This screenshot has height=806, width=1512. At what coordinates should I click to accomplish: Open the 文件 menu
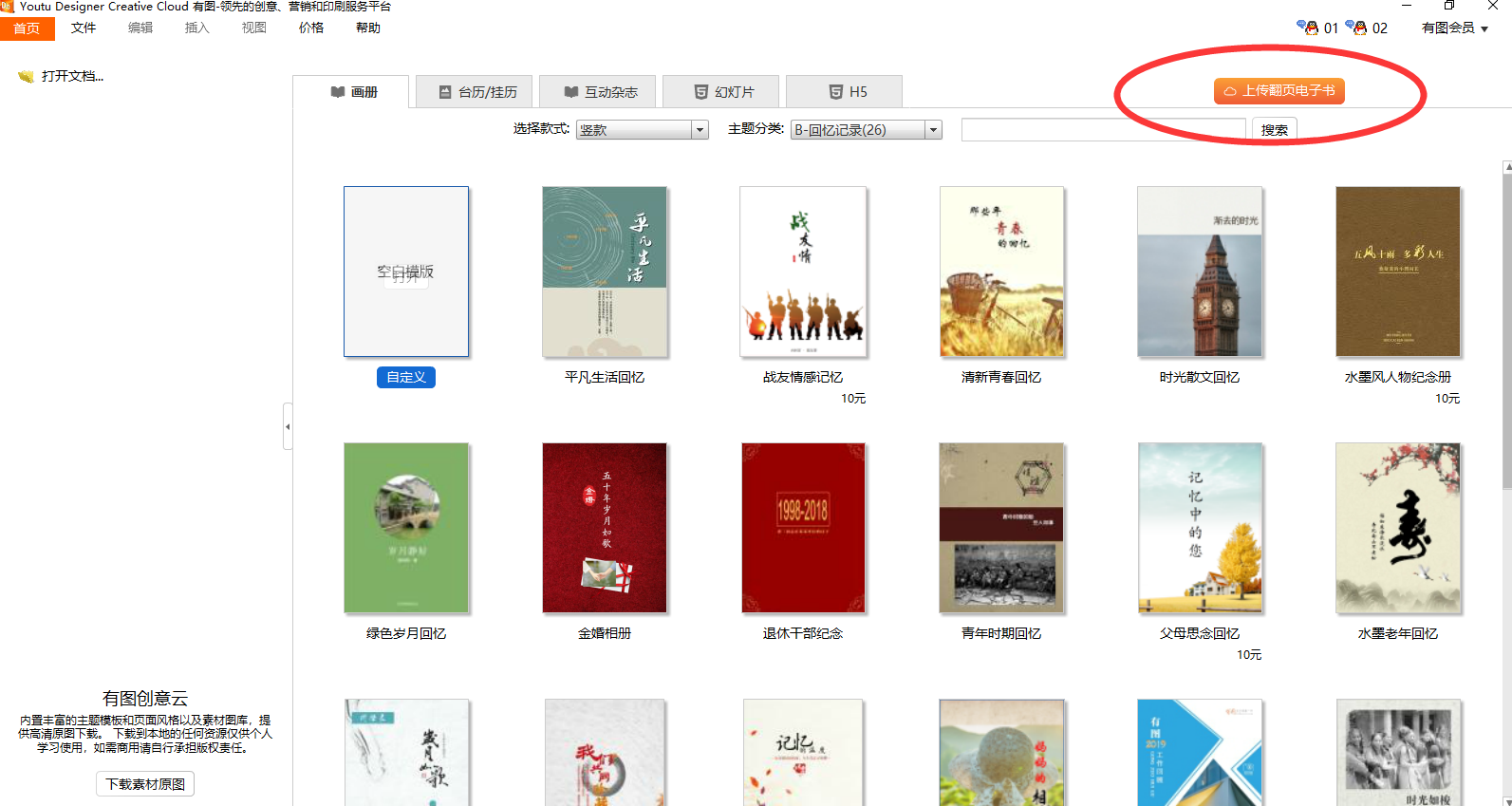click(84, 28)
